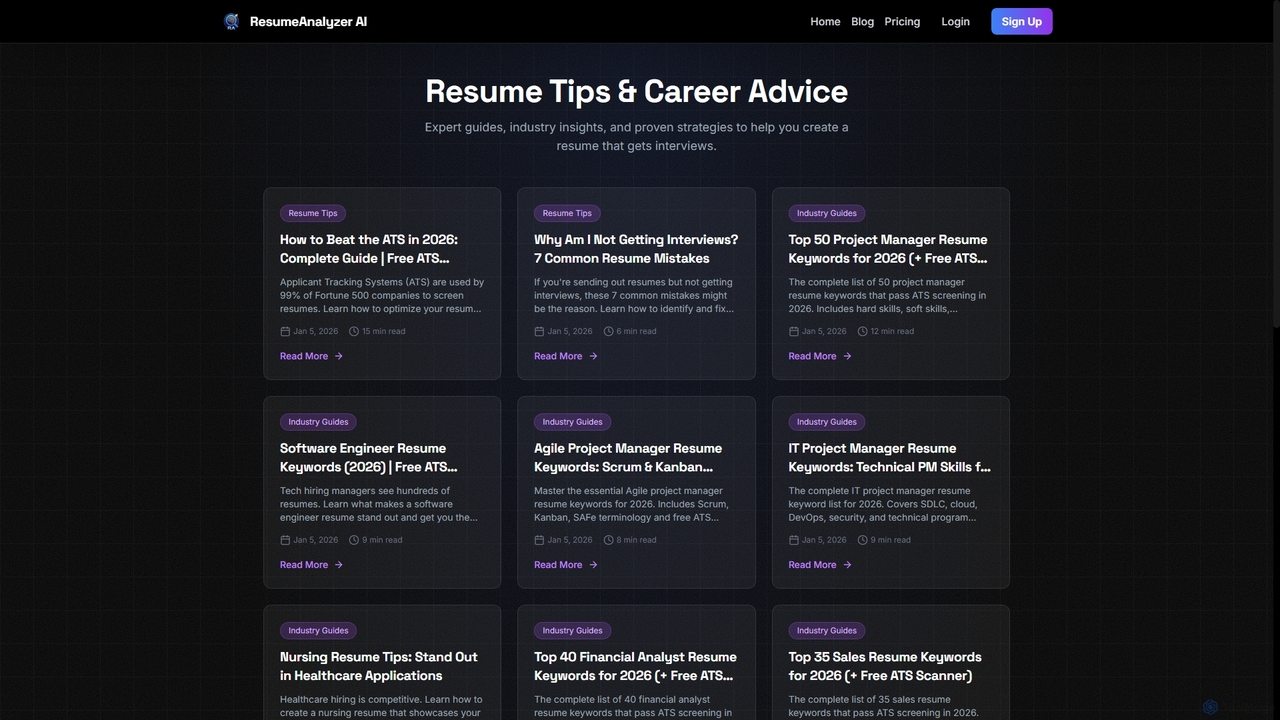Open 'Why Am I Not Getting Interviews?' article title
Viewport: 1280px width, 720px height.
point(636,249)
